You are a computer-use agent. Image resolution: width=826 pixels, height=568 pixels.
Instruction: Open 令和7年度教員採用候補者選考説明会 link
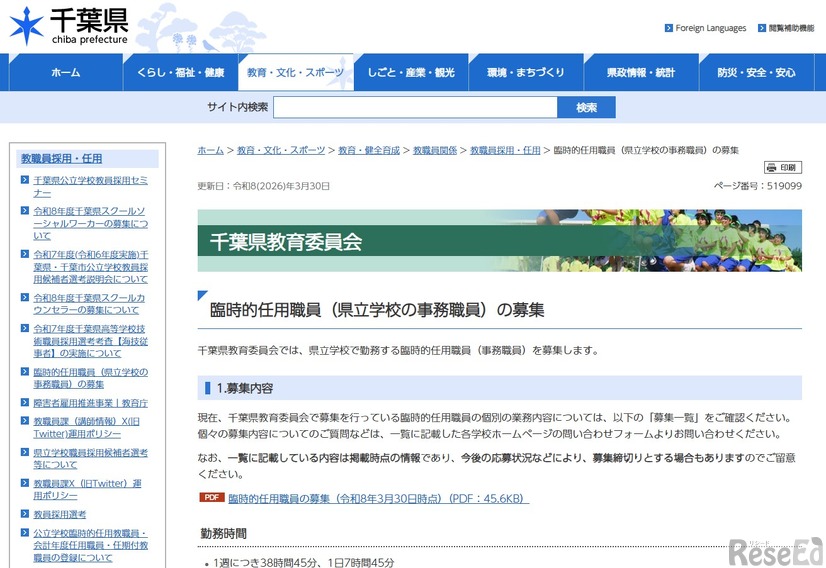pos(91,267)
